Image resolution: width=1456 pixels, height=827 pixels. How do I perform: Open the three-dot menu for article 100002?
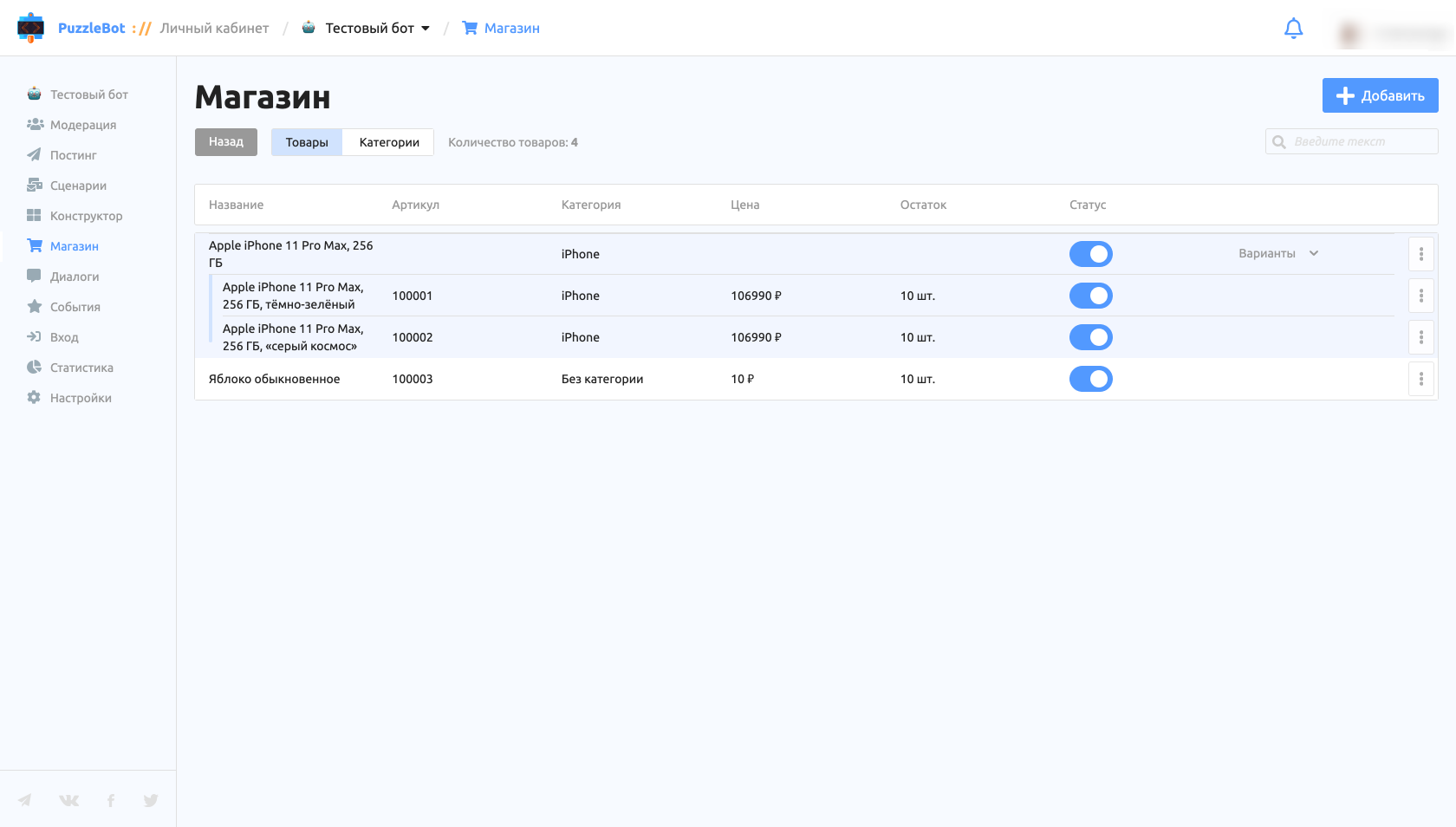pos(1421,337)
